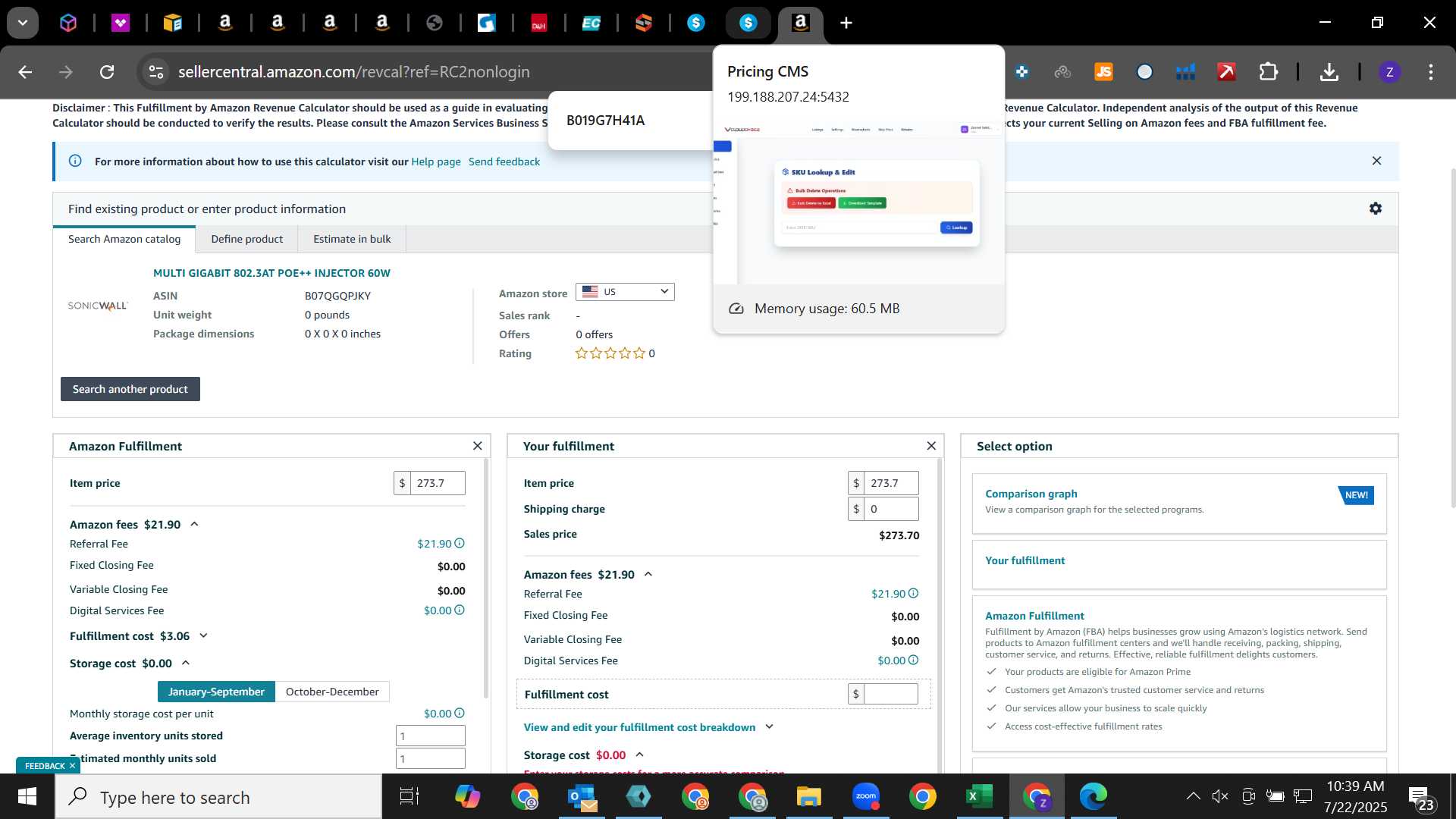Select the Estimate in bulk tab
The image size is (1456, 819).
click(352, 239)
